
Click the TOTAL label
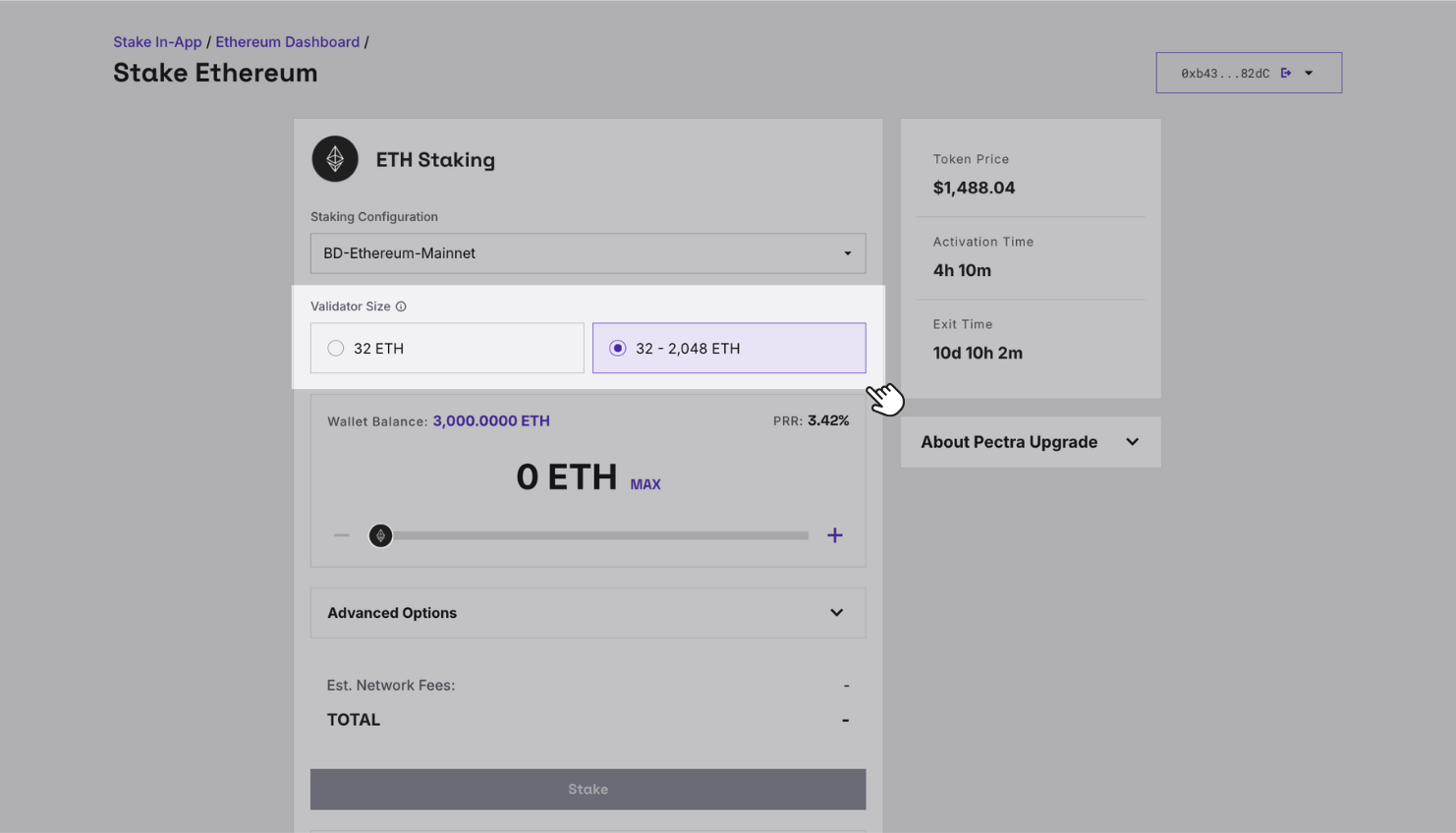tap(354, 720)
